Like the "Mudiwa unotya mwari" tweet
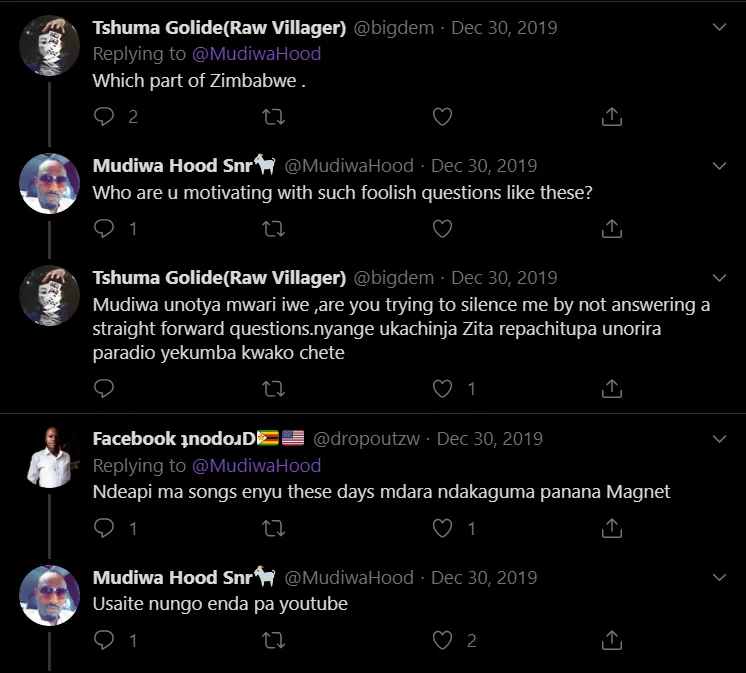Viewport: 746px width, 673px height. [x=442, y=389]
